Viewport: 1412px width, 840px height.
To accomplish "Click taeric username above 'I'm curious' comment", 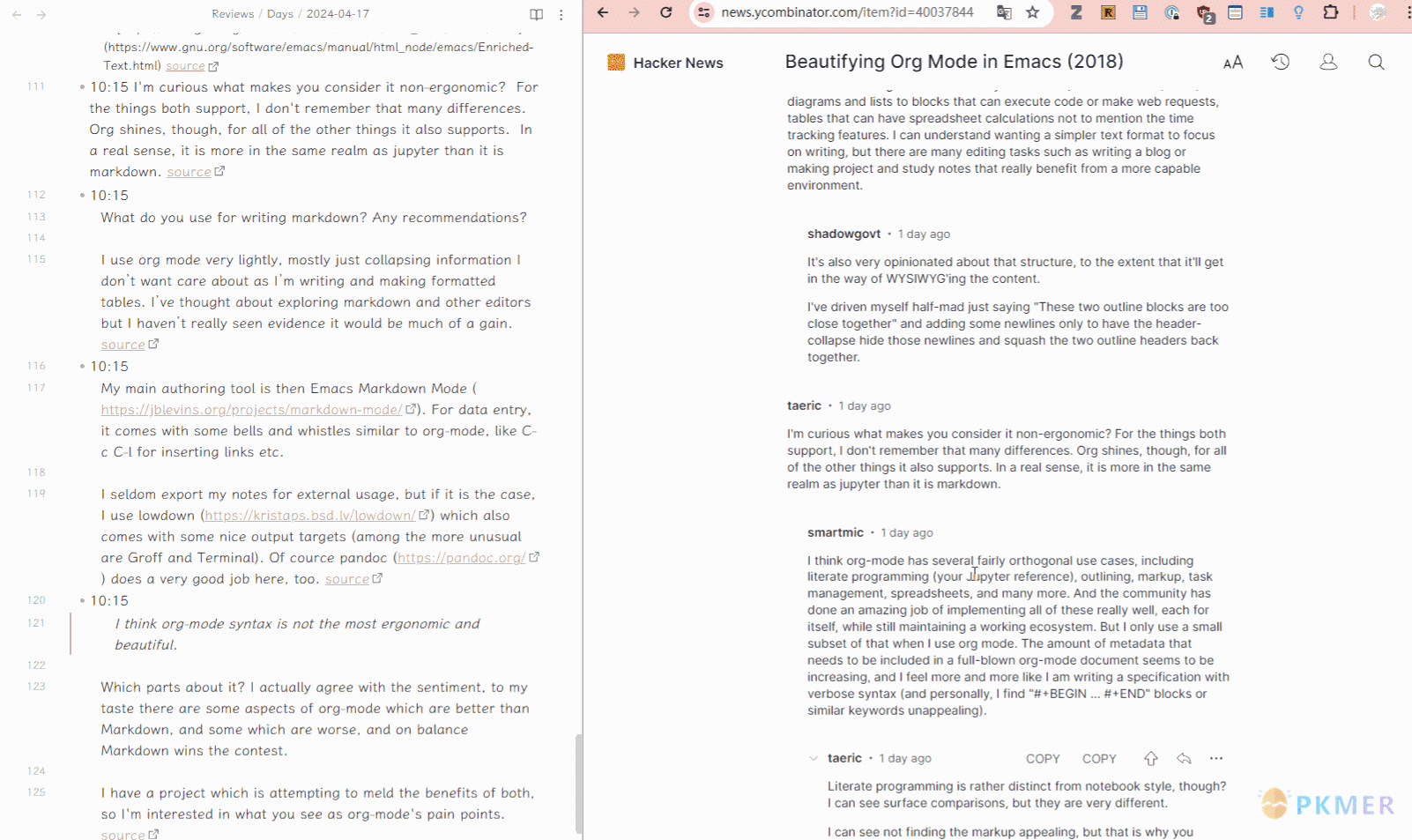I will pyautogui.click(x=804, y=405).
